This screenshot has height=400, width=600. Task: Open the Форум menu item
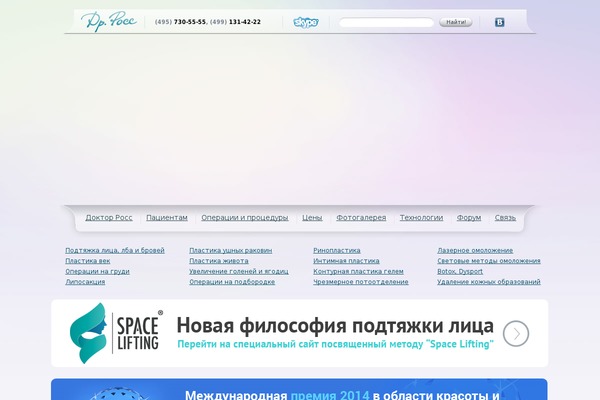(x=469, y=217)
